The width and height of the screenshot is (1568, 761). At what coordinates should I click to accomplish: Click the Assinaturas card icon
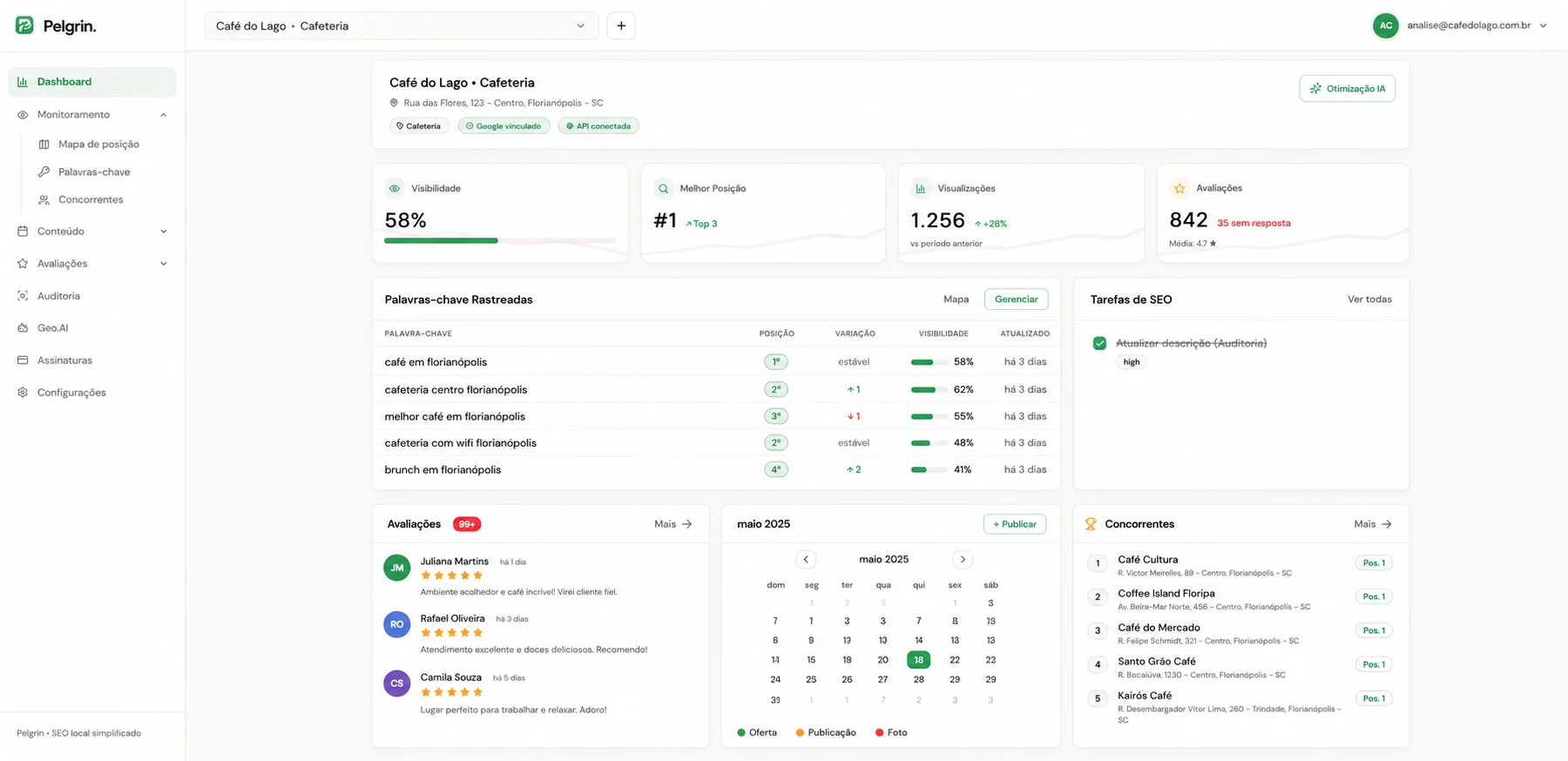point(23,360)
